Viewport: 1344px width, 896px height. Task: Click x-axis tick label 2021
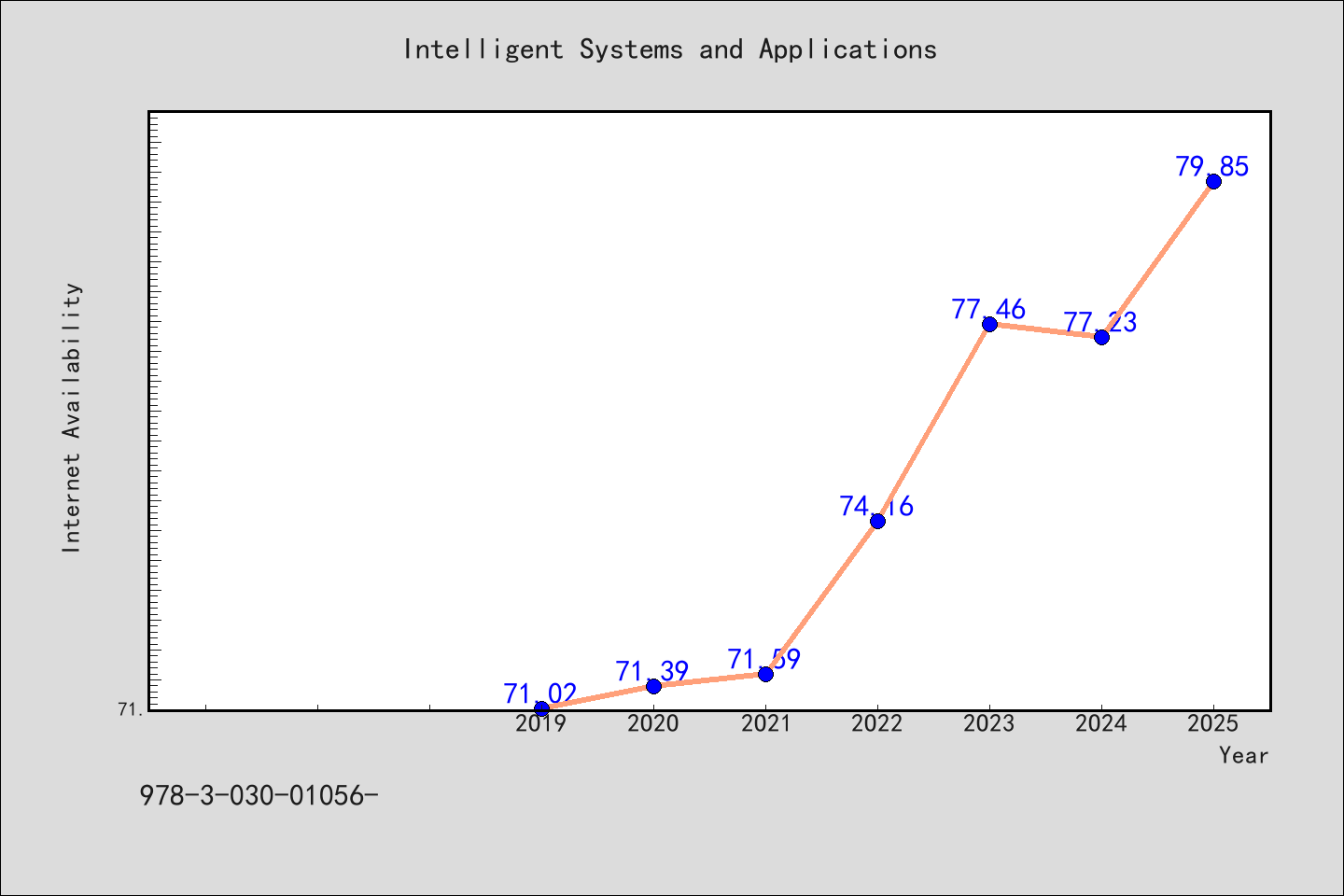(765, 723)
